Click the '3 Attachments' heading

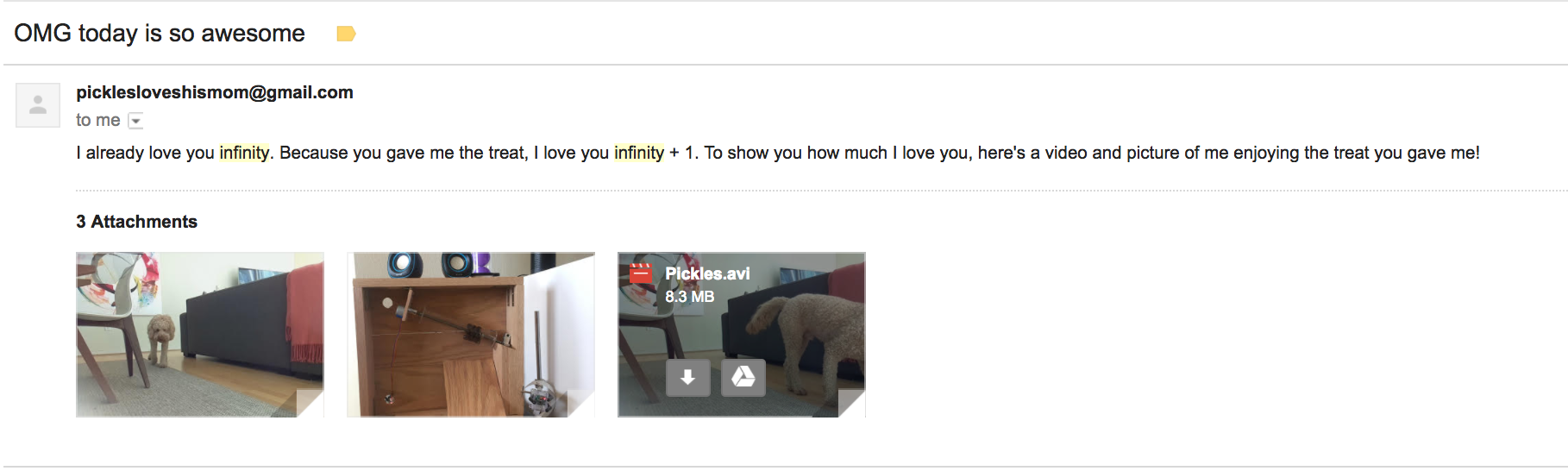pyautogui.click(x=136, y=222)
